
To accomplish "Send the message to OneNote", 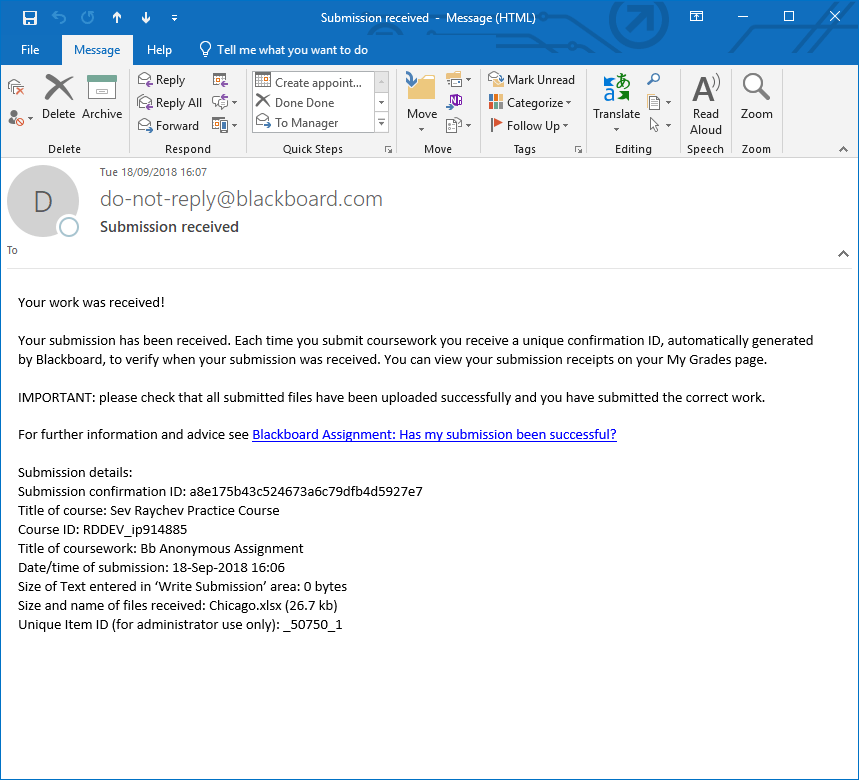I will coord(455,102).
